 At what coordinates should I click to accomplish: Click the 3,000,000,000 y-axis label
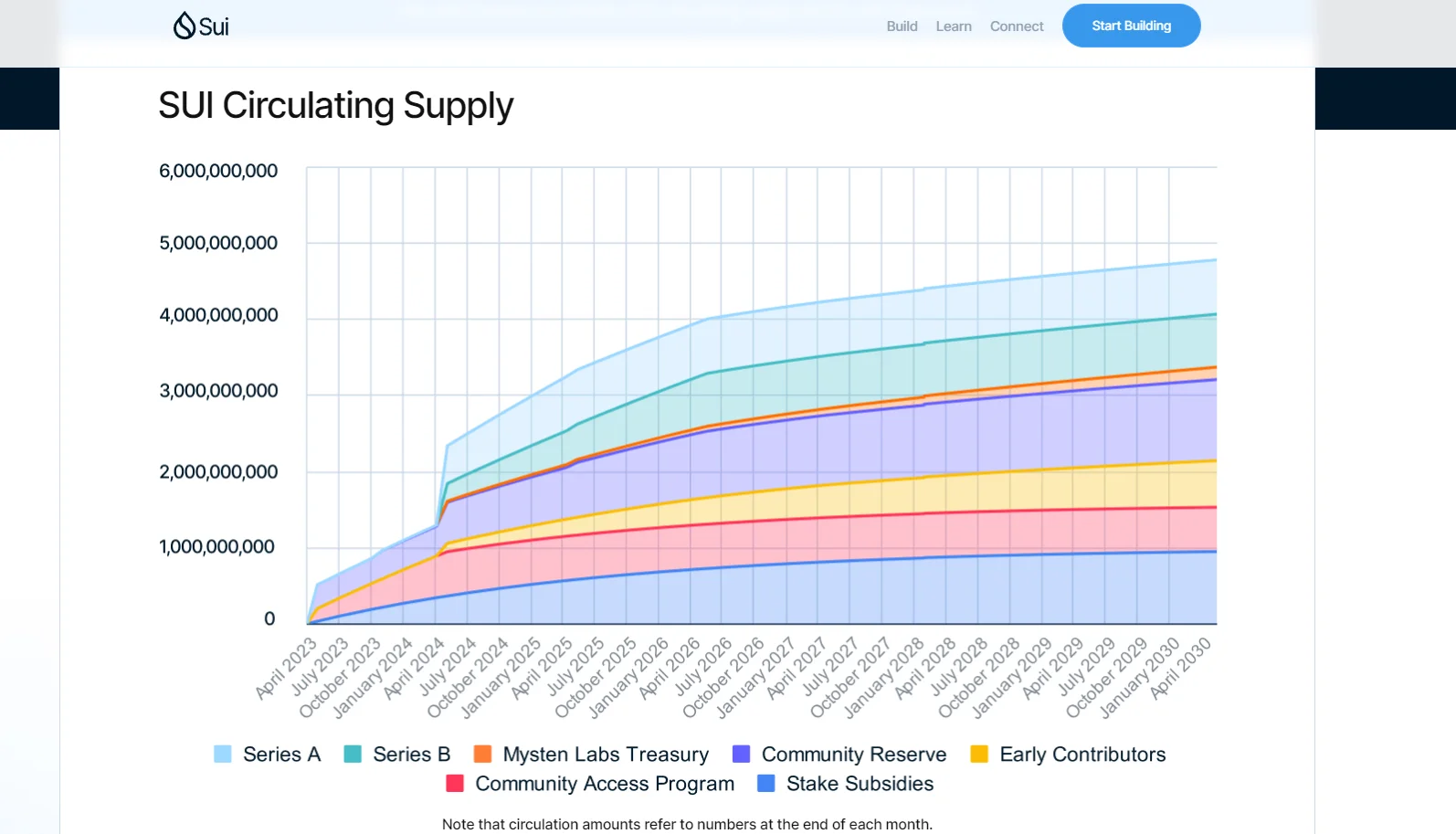(x=218, y=391)
